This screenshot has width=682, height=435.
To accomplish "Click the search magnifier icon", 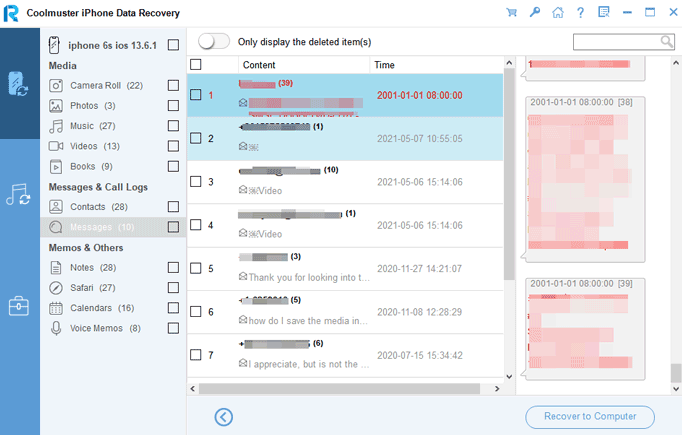I will coord(666,41).
